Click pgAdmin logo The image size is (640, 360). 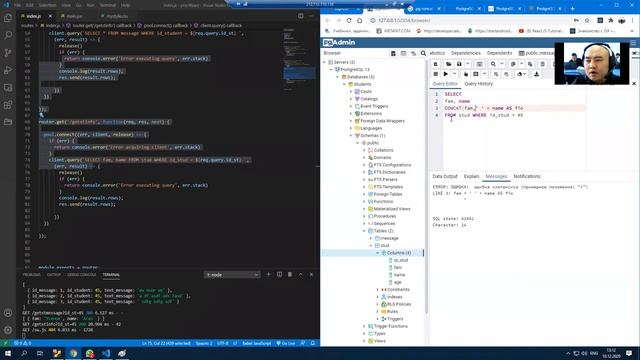[x=339, y=42]
